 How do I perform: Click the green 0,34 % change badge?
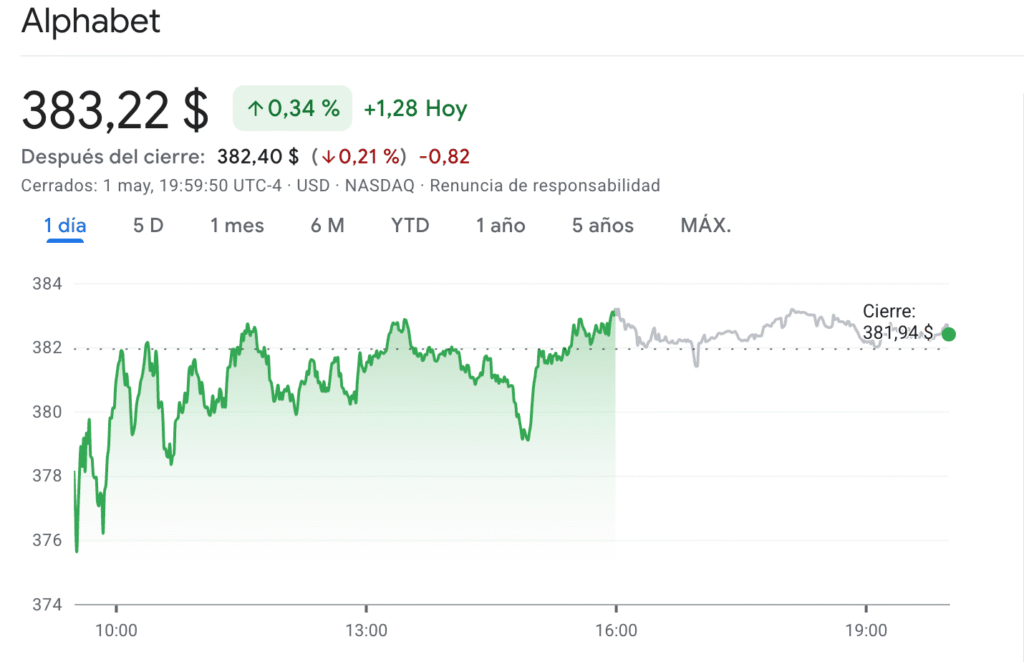[x=293, y=108]
